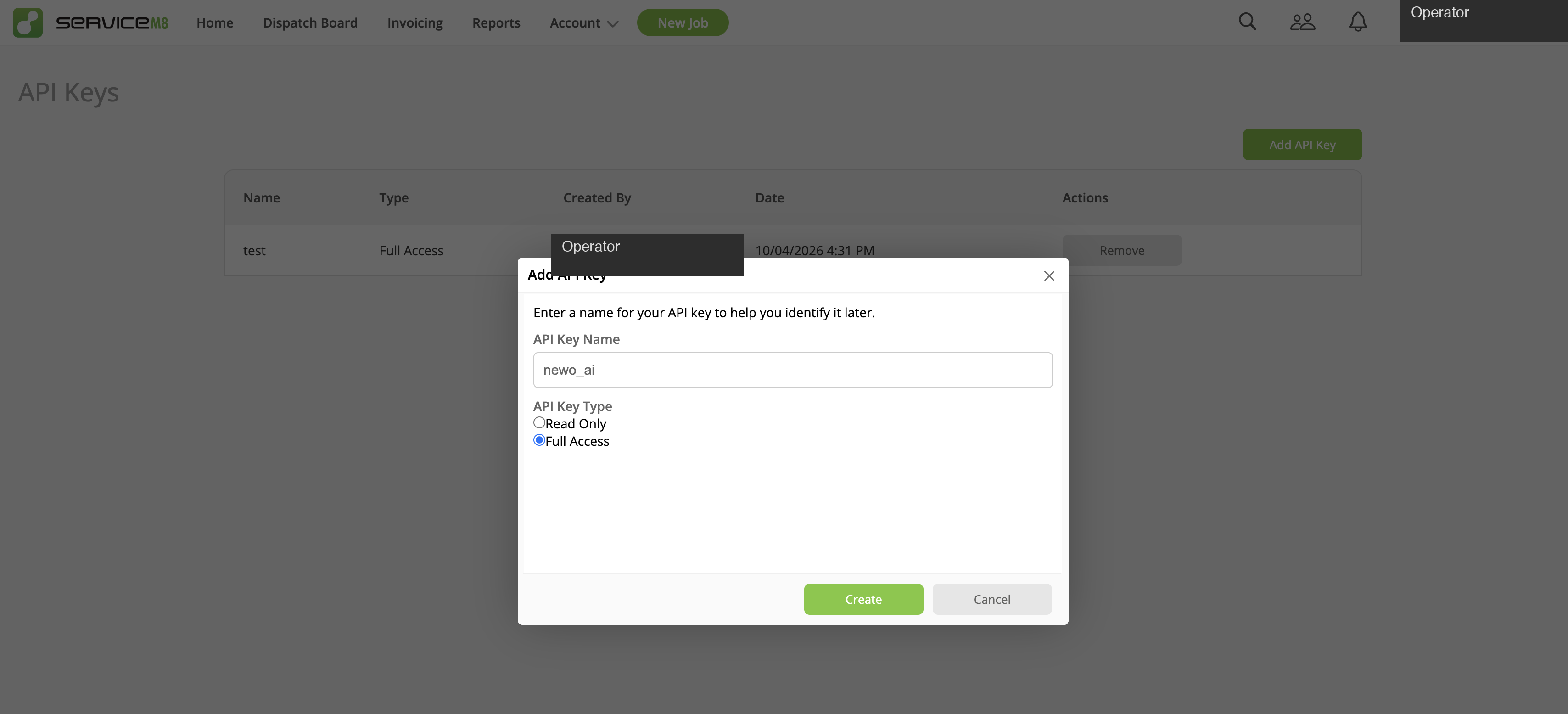Click the 'test' key name cell

point(254,251)
